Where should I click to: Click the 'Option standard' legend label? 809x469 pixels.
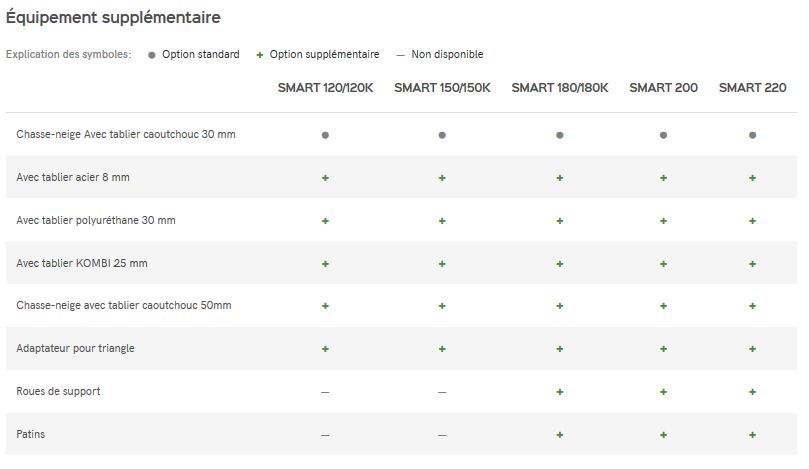(x=201, y=54)
